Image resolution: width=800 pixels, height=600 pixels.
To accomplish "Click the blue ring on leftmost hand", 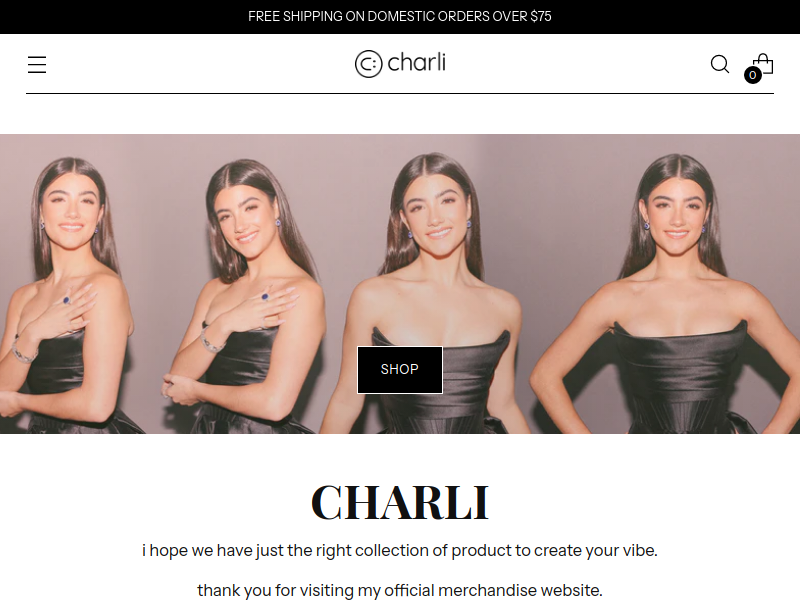I will tap(66, 300).
